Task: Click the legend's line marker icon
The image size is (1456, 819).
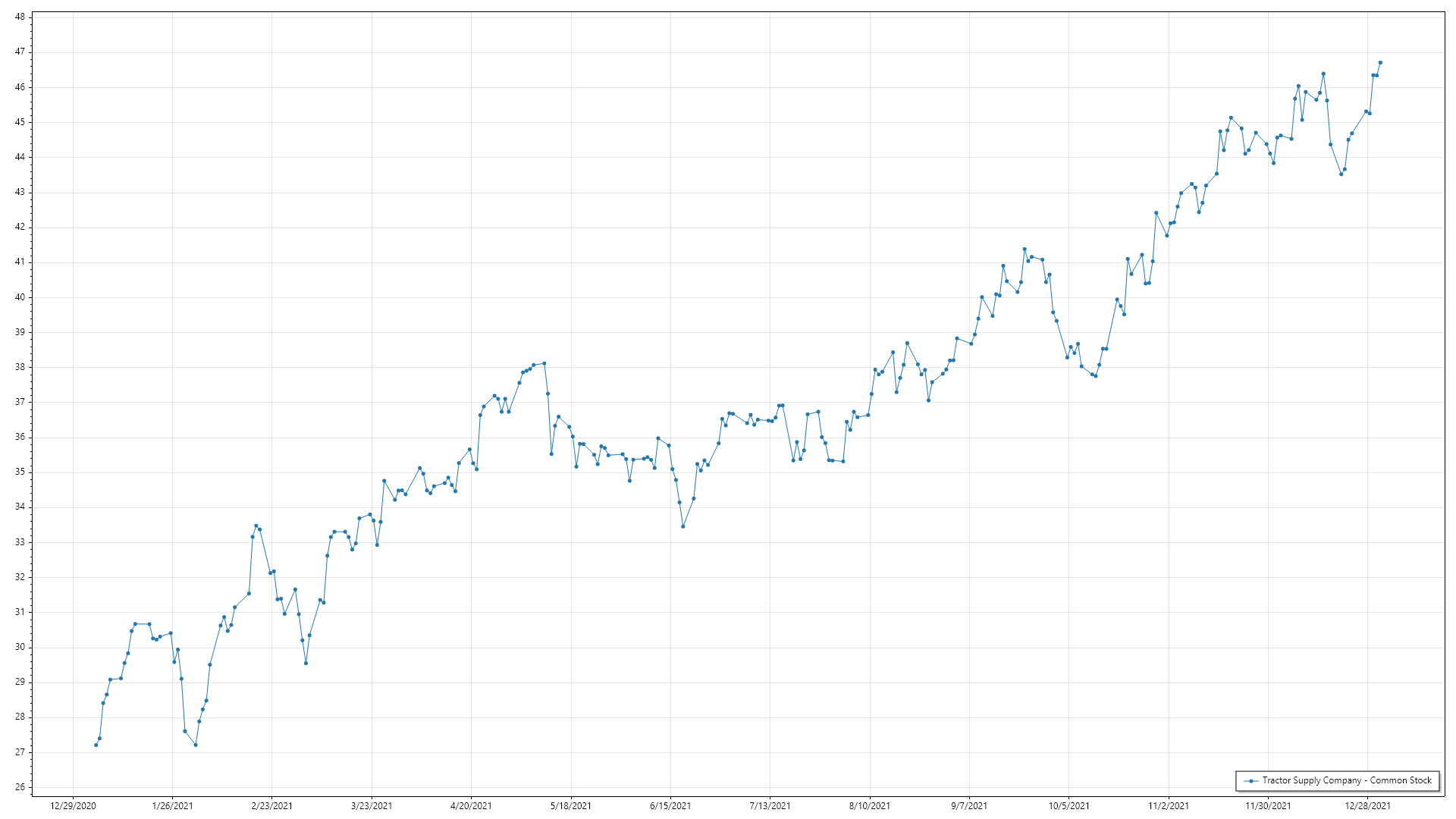Action: (x=1250, y=780)
